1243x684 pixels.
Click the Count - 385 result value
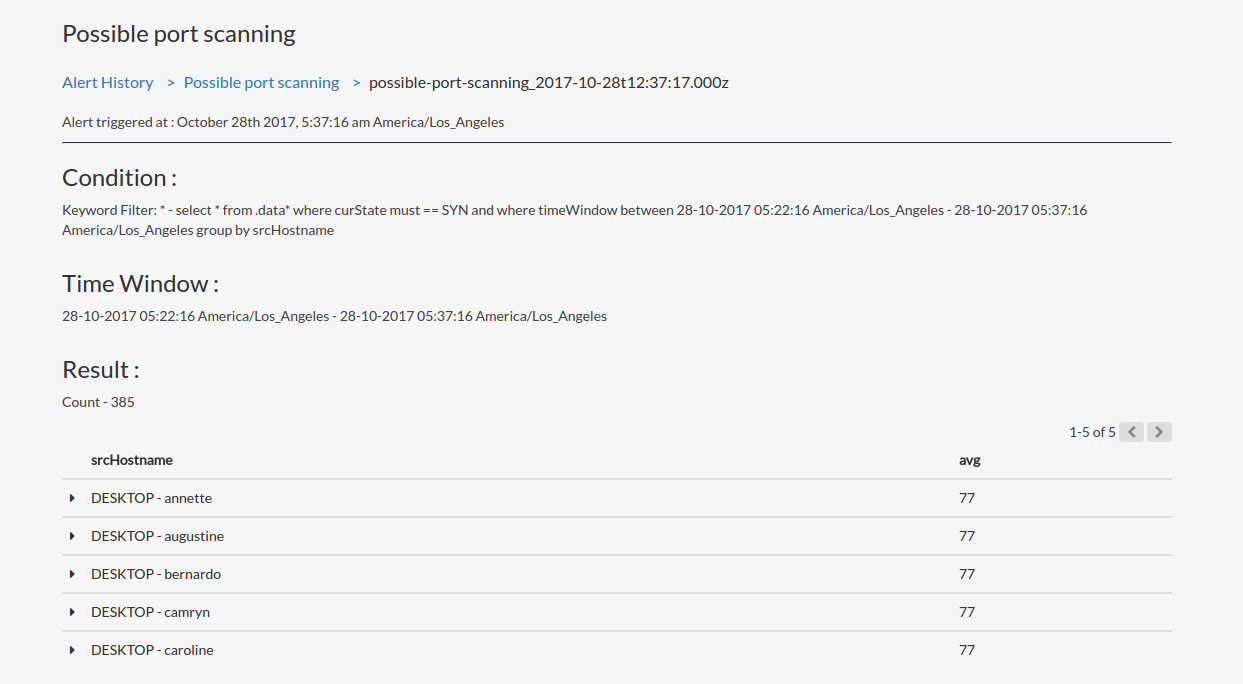pos(98,401)
